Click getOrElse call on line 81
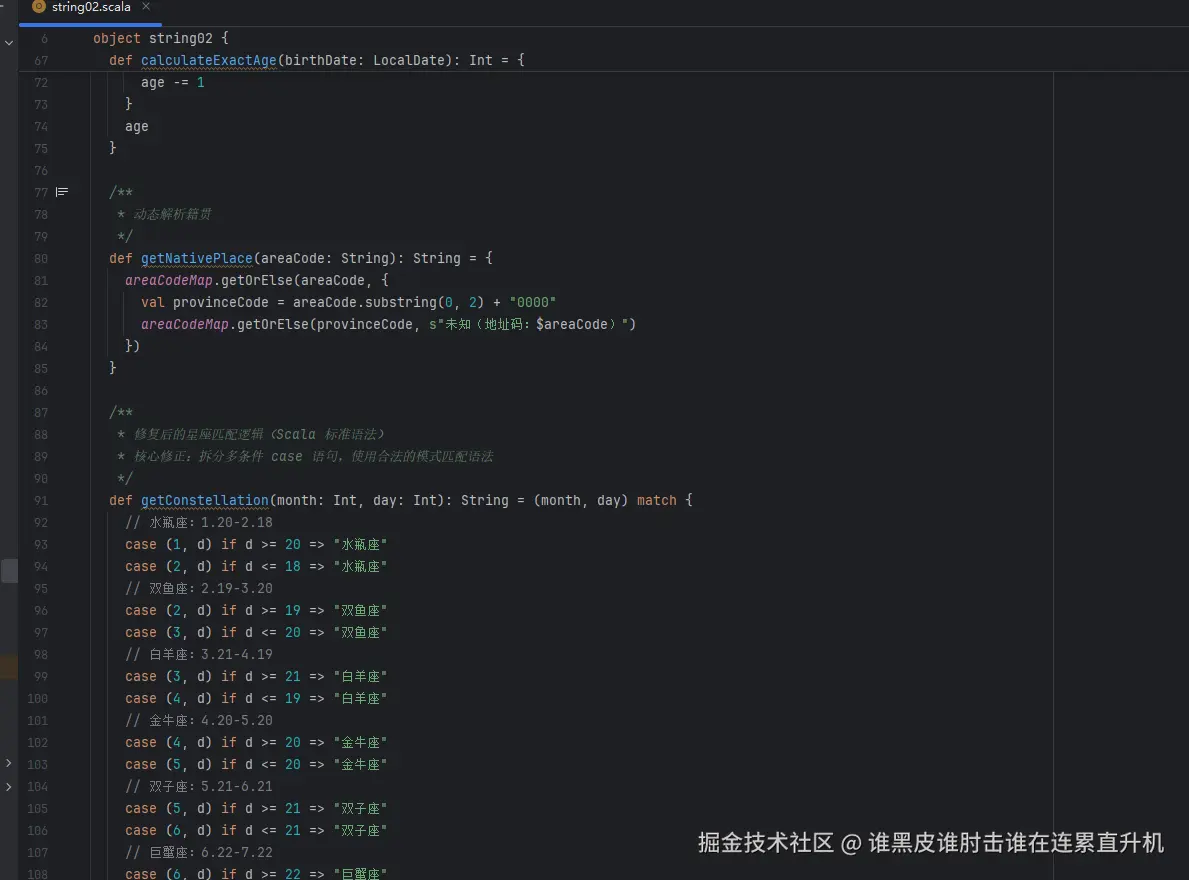This screenshot has width=1189, height=880. click(x=256, y=280)
